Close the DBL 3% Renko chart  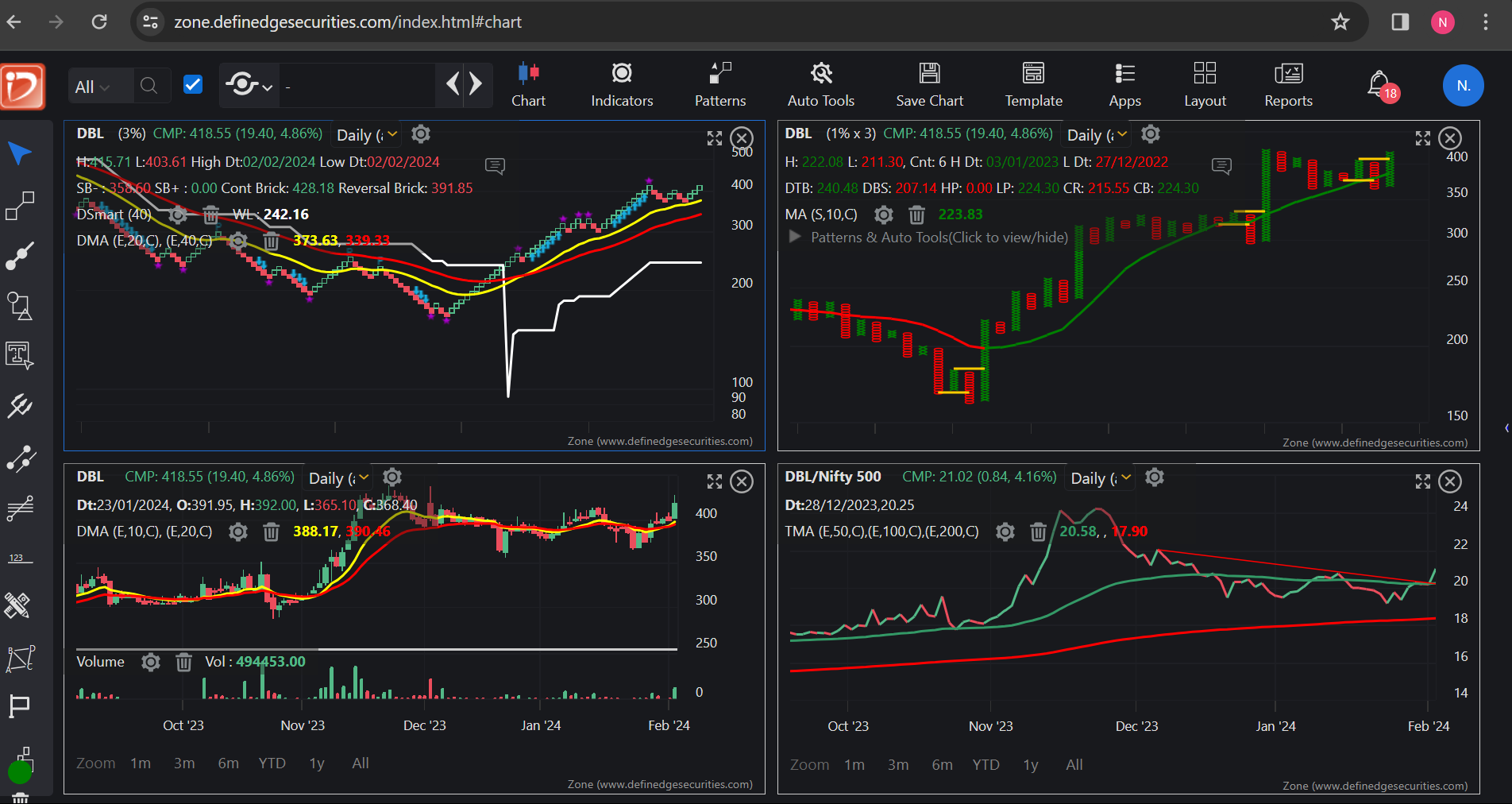(x=742, y=138)
